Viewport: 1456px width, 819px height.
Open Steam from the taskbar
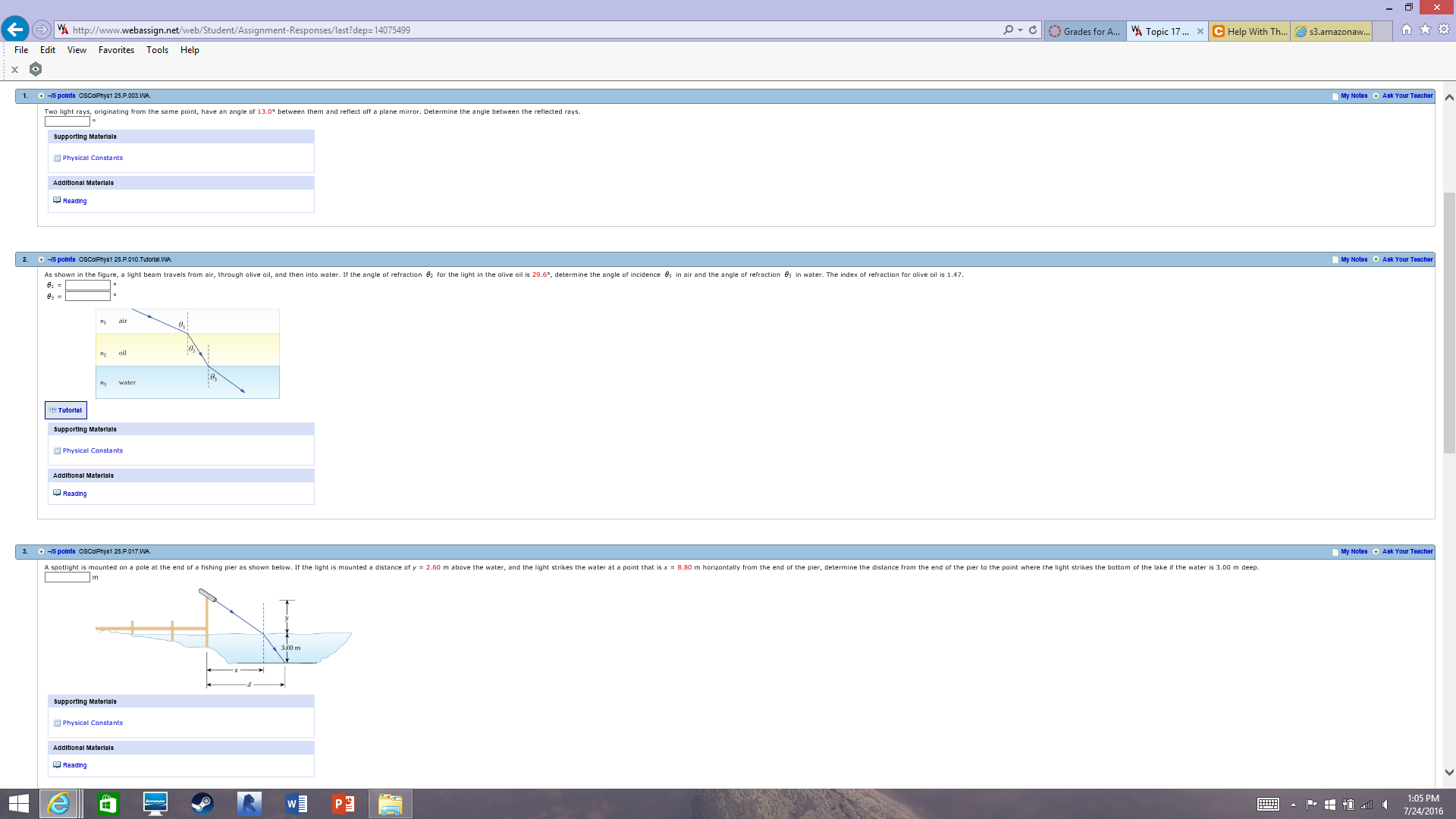click(x=202, y=804)
